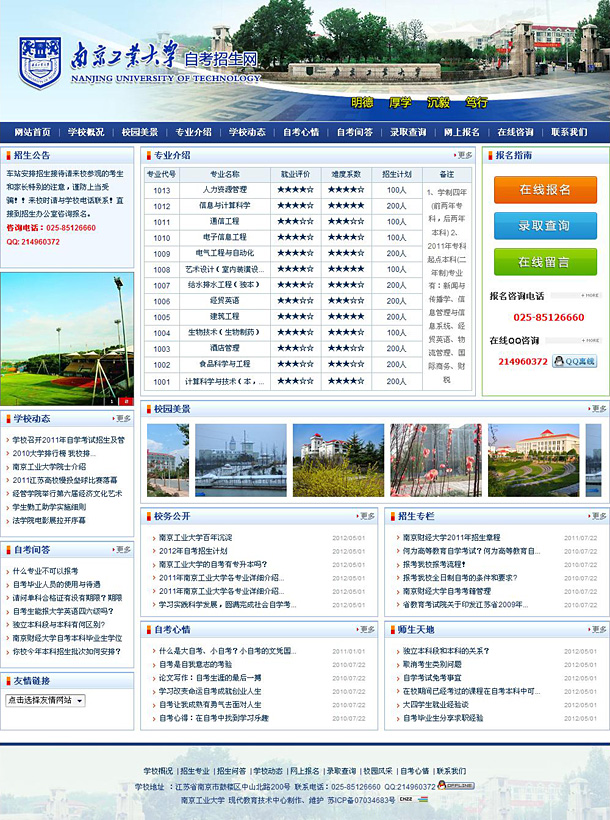
Task: Click footer link 招生专业
Action: click(195, 771)
